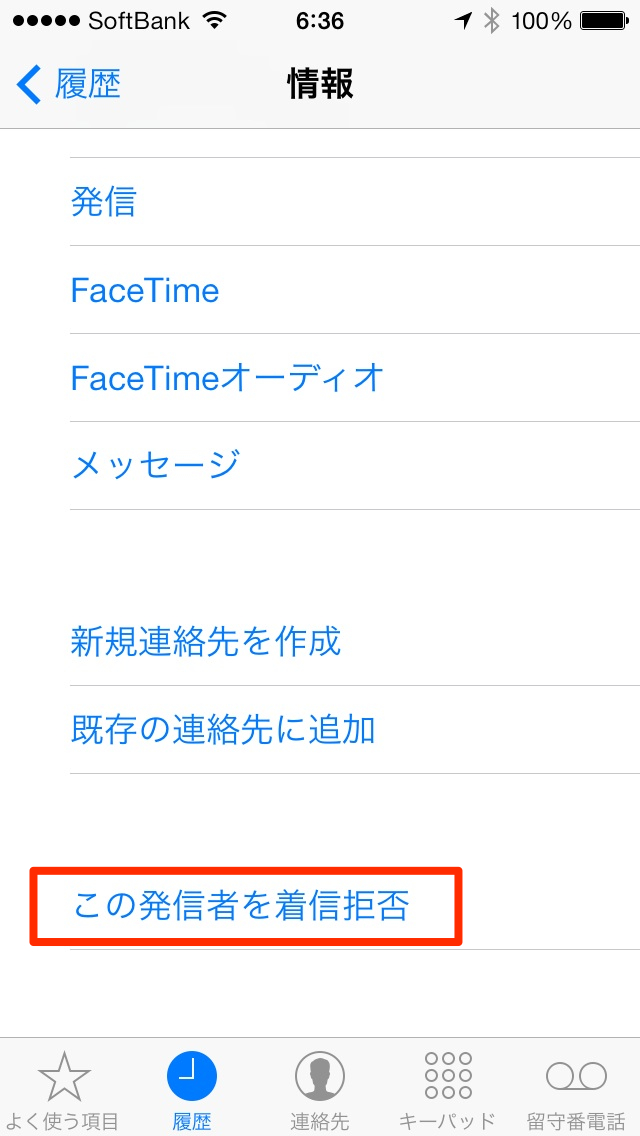Tap the SoftBank carrier label
Image resolution: width=640 pixels, height=1136 pixels.
click(x=138, y=21)
